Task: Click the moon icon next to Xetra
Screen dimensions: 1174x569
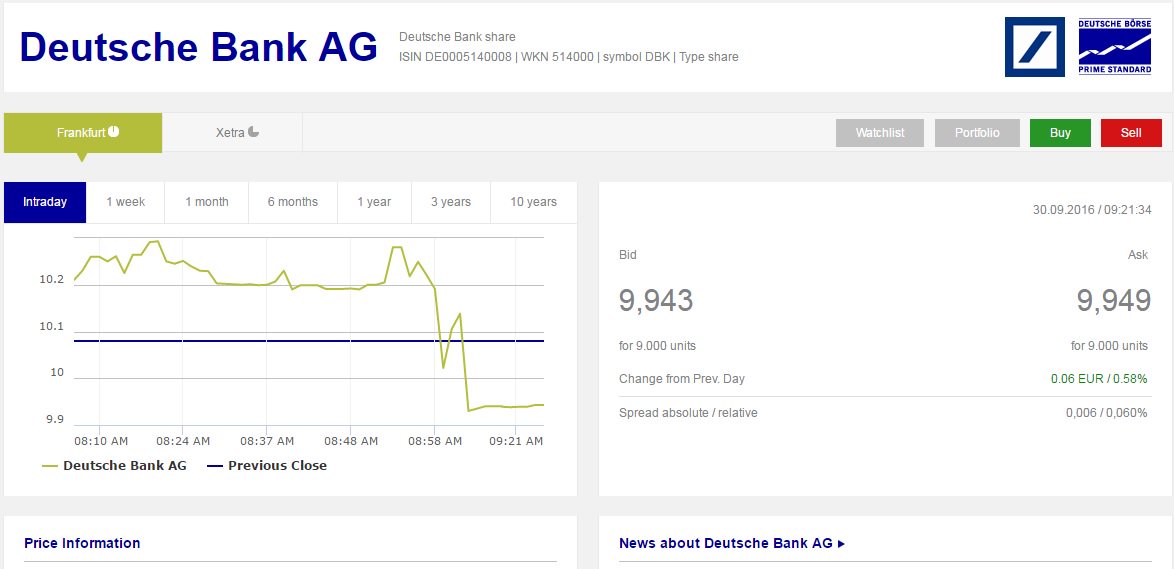Action: pyautogui.click(x=254, y=132)
